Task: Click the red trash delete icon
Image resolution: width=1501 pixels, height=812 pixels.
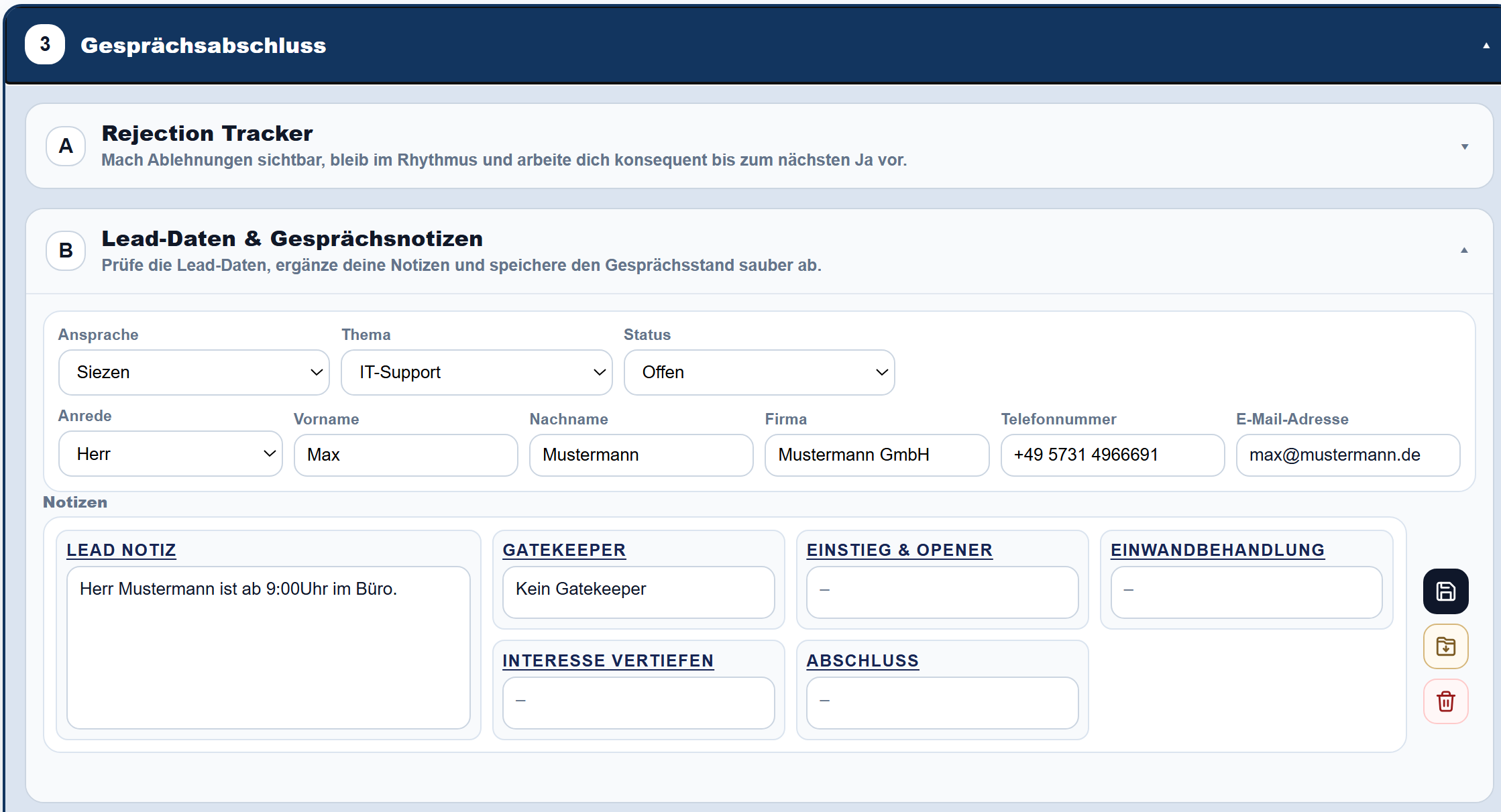Action: (x=1445, y=701)
